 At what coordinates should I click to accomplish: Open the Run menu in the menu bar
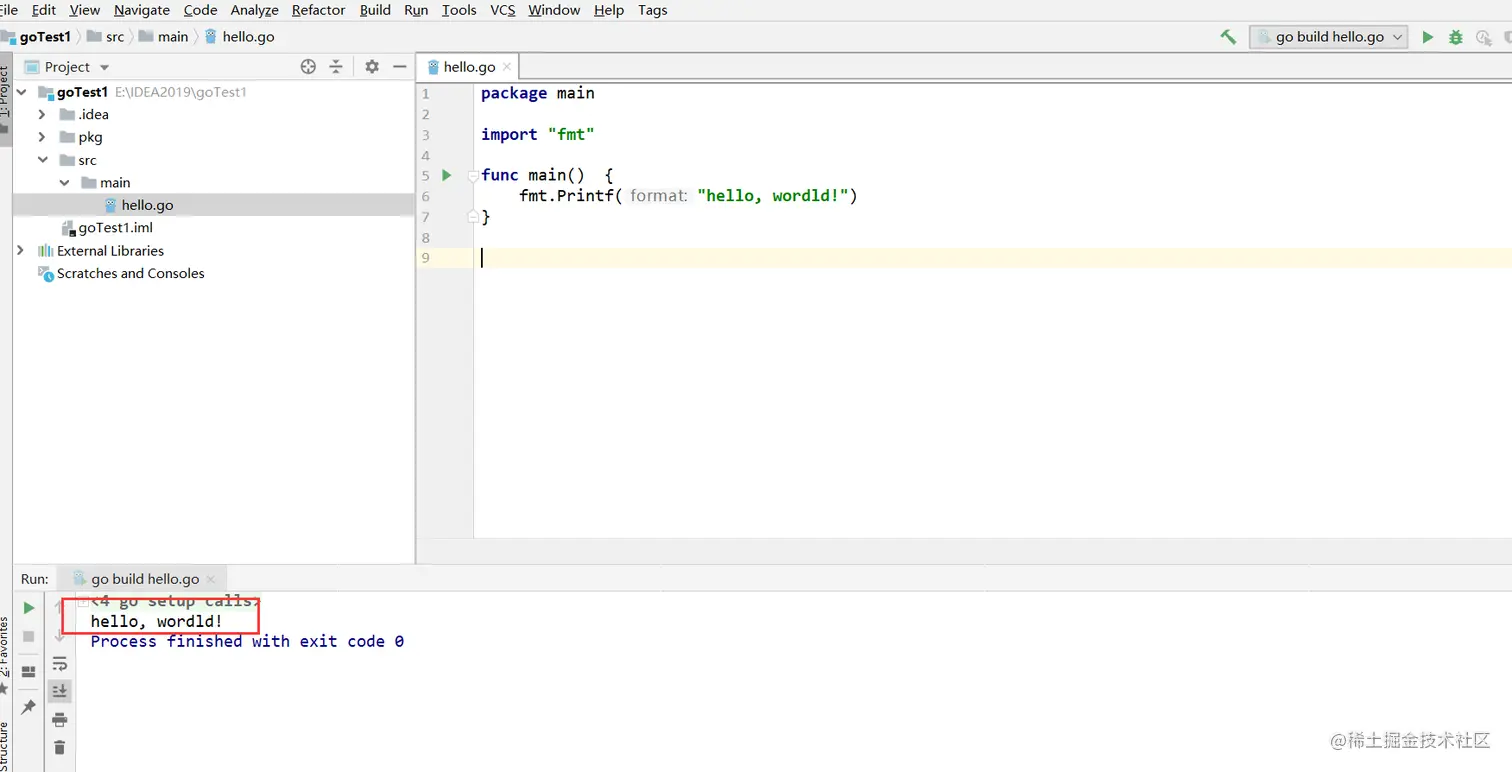416,10
